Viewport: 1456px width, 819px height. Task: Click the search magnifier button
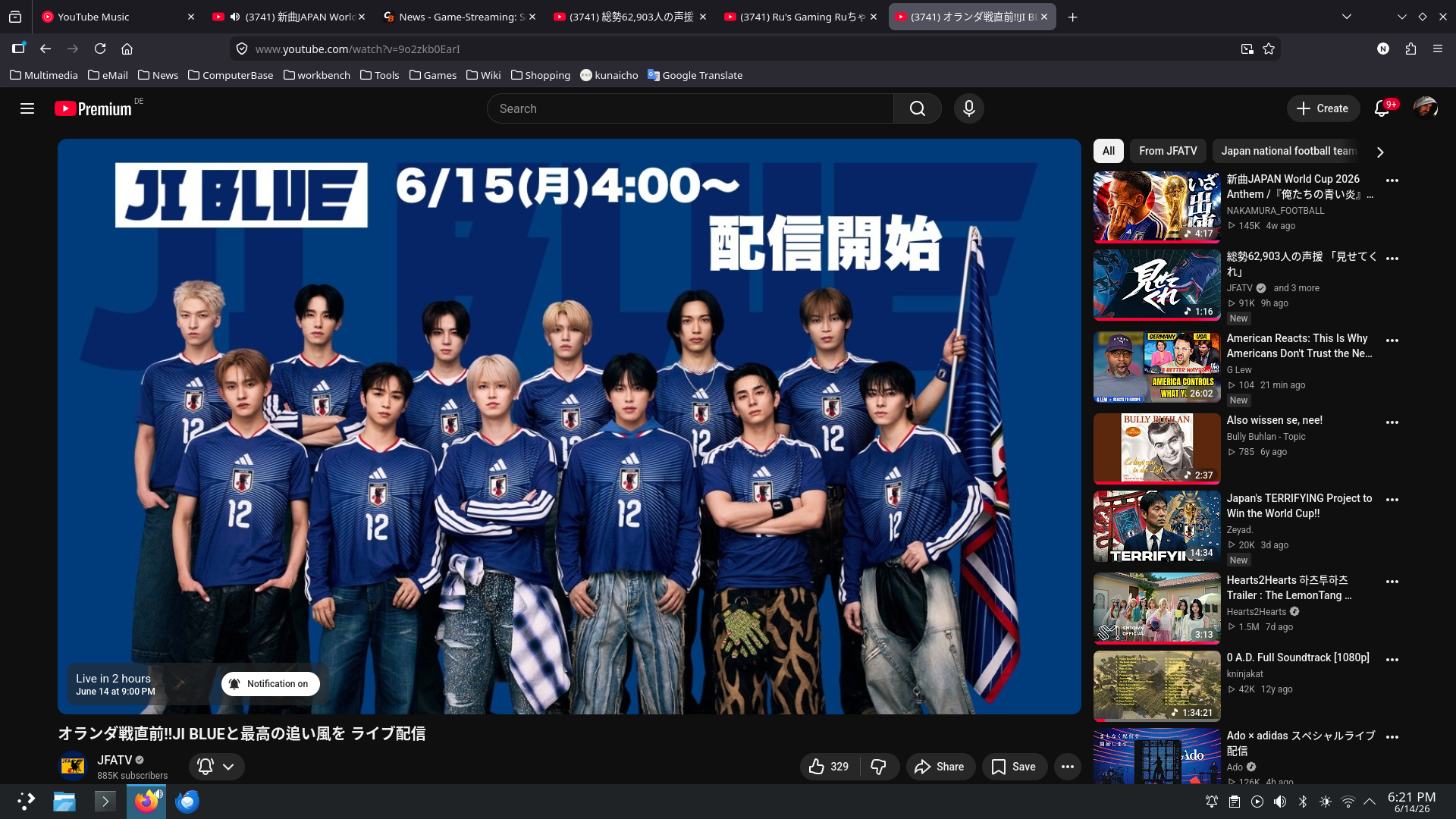(918, 108)
